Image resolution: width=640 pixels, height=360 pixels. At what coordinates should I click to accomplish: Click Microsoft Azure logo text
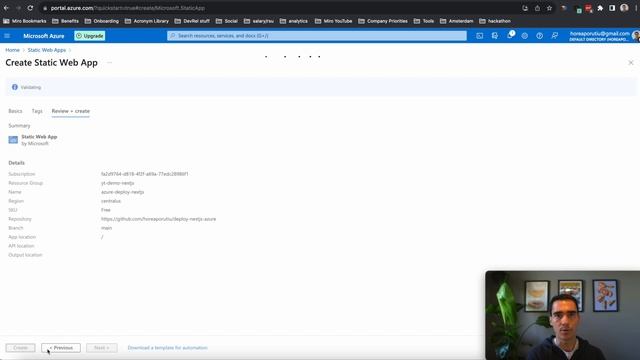point(44,36)
